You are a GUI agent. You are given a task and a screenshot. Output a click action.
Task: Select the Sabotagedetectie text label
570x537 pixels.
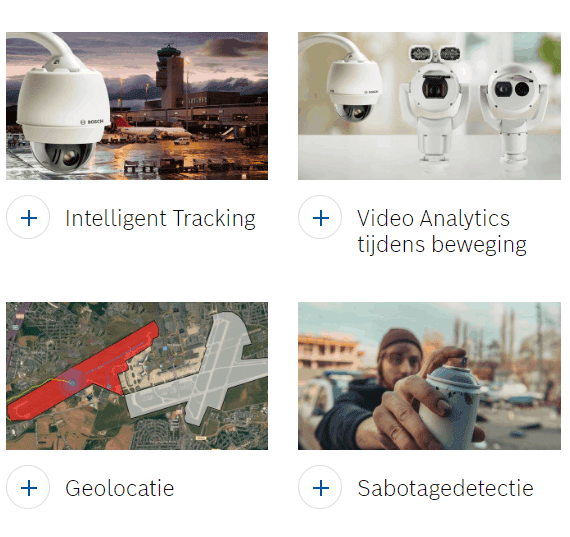[x=445, y=488]
